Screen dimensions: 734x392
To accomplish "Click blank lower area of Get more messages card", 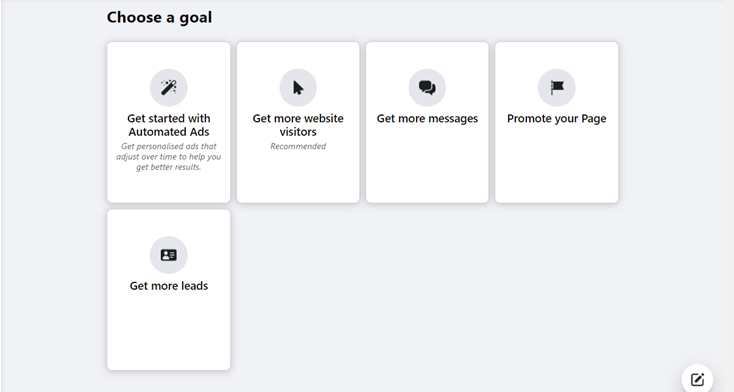I will [427, 169].
